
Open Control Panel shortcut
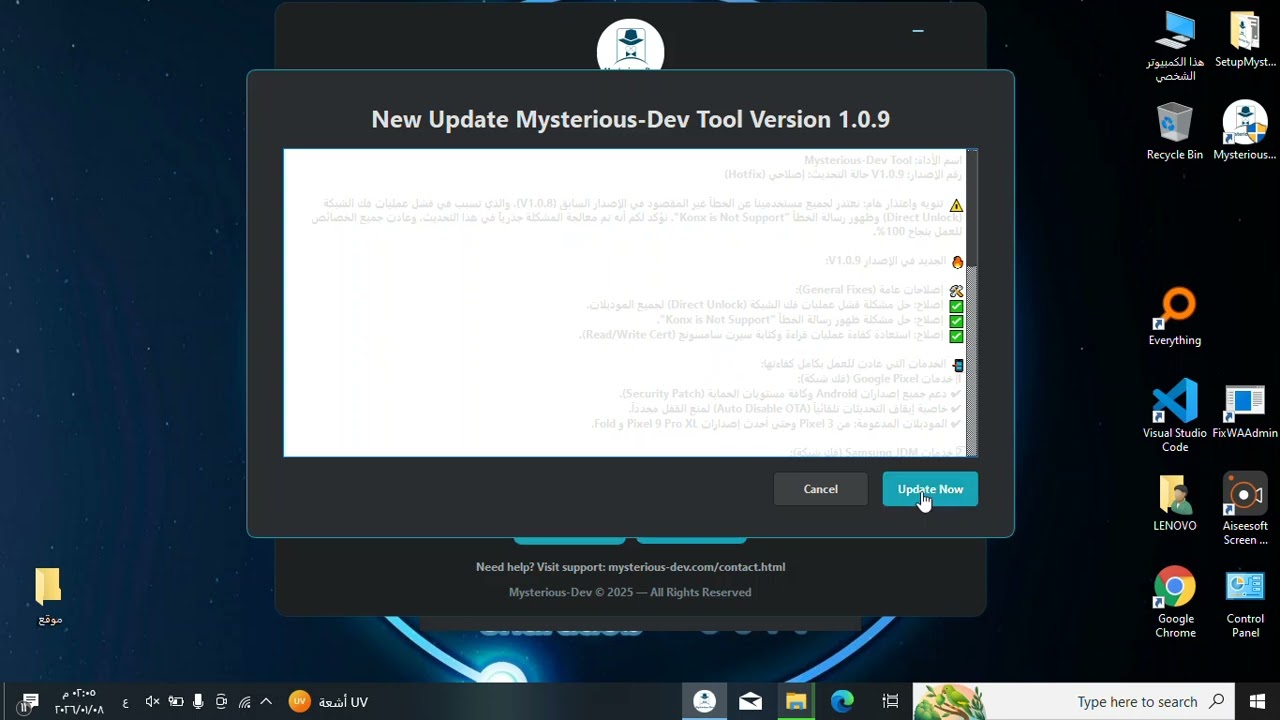1245,602
